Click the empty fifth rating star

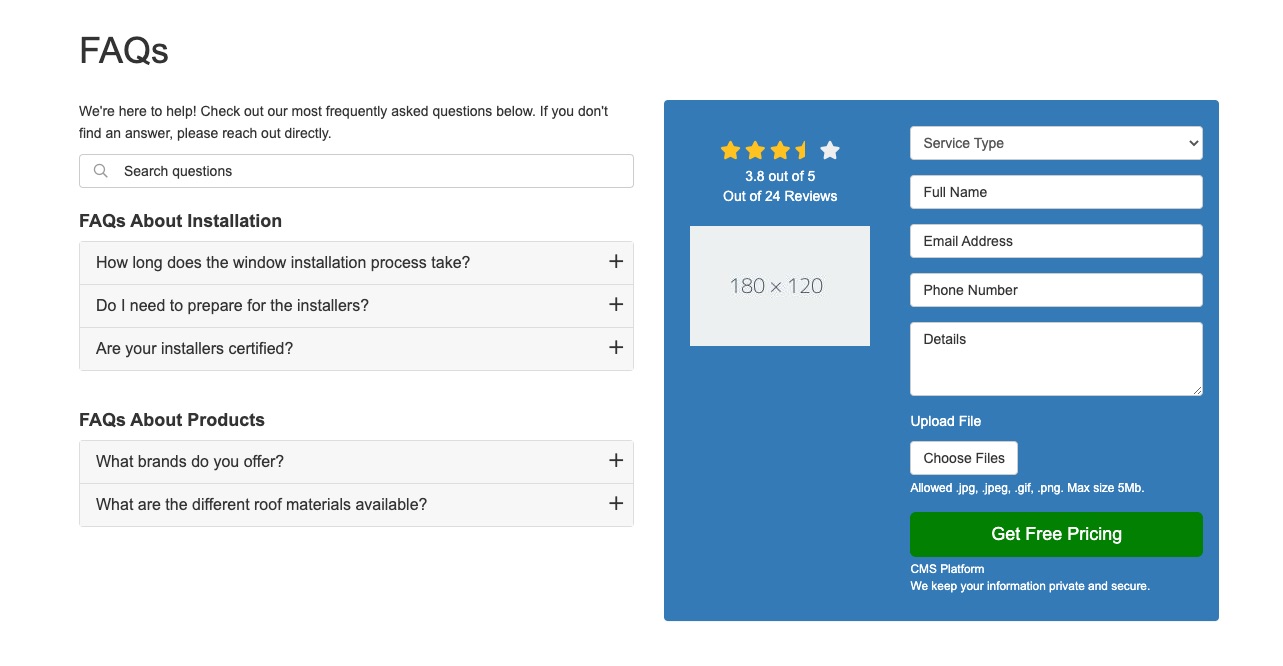(830, 150)
